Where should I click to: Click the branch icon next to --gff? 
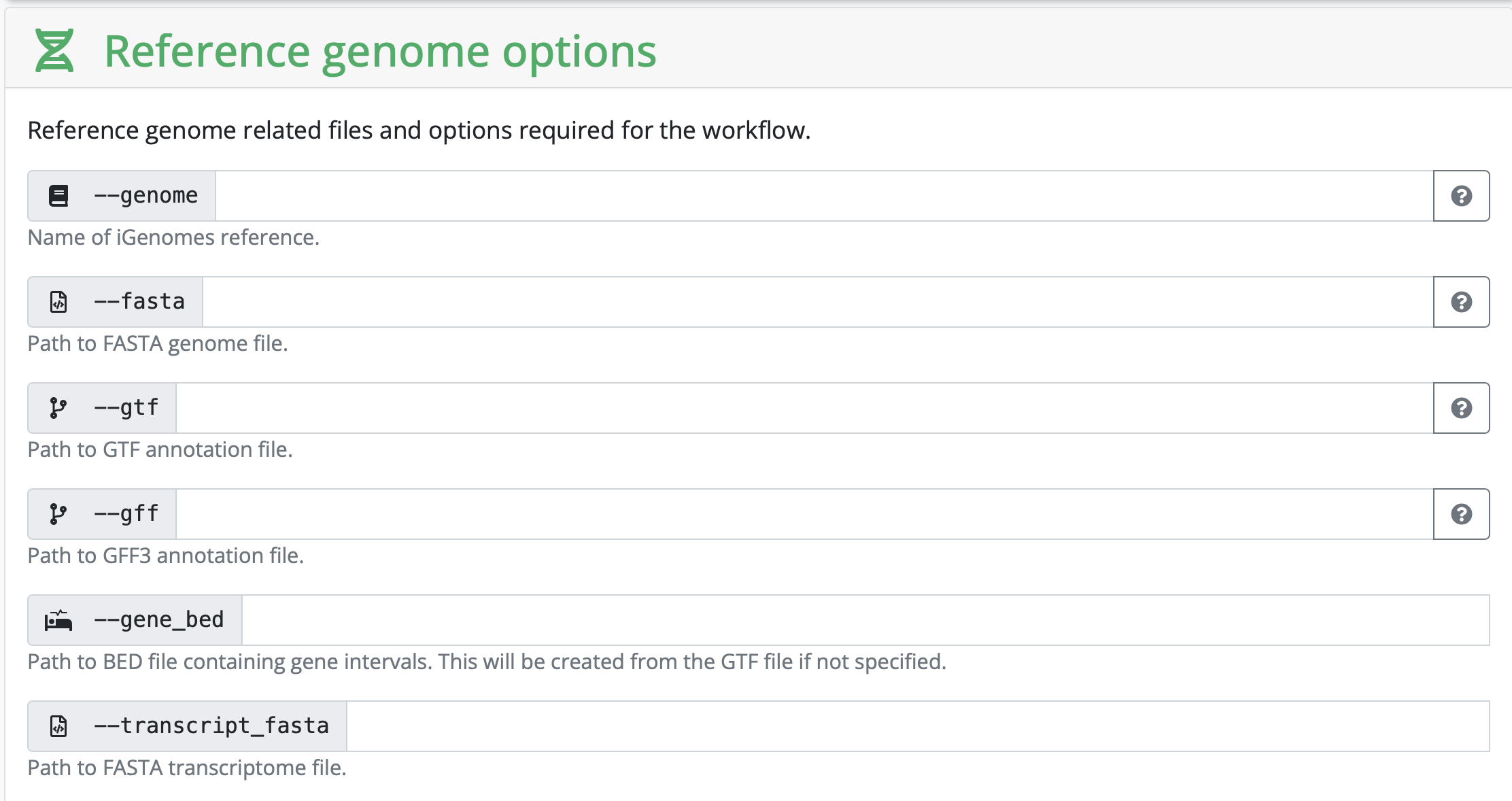point(58,514)
